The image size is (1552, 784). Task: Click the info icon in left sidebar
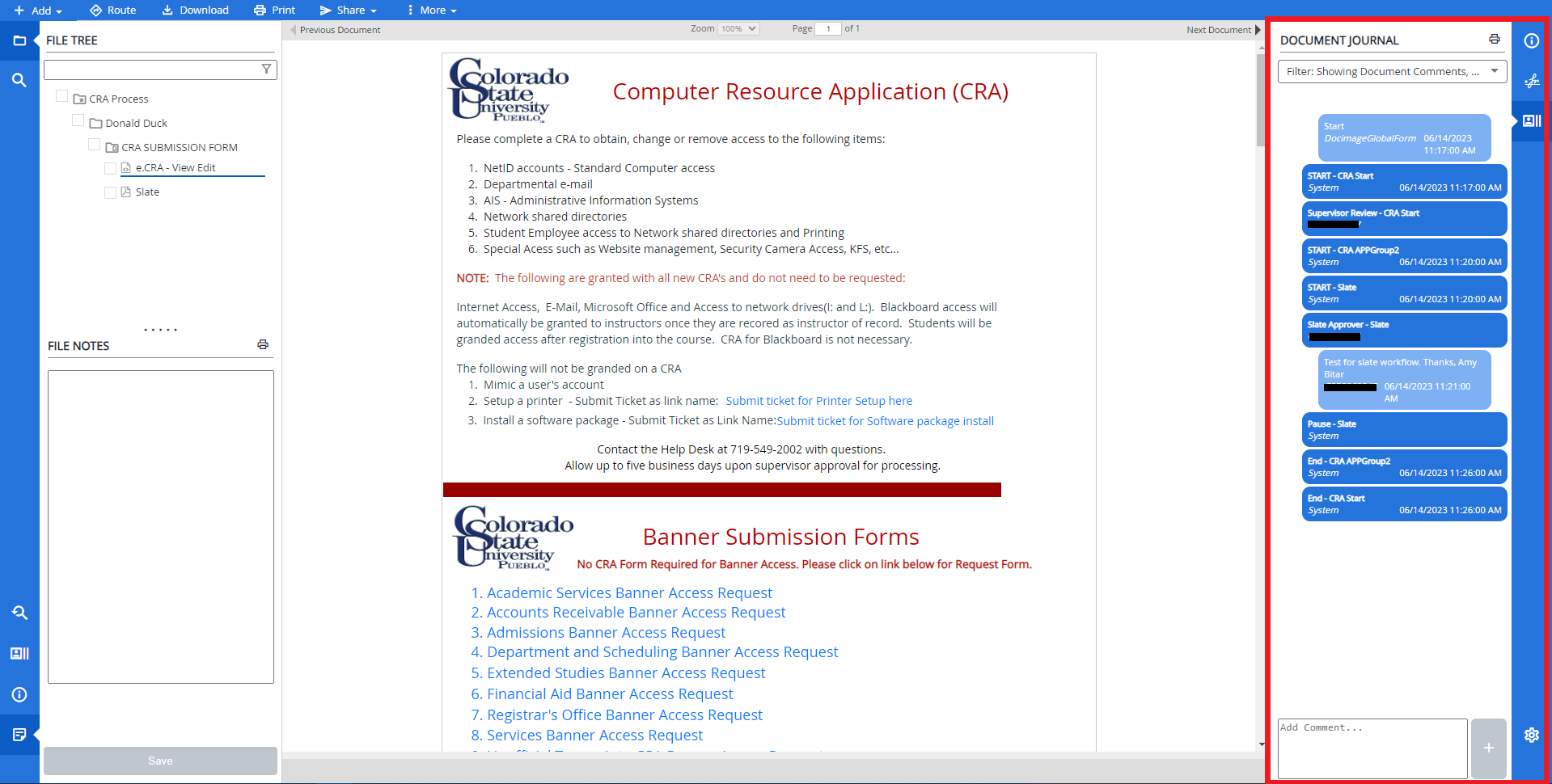[x=19, y=694]
